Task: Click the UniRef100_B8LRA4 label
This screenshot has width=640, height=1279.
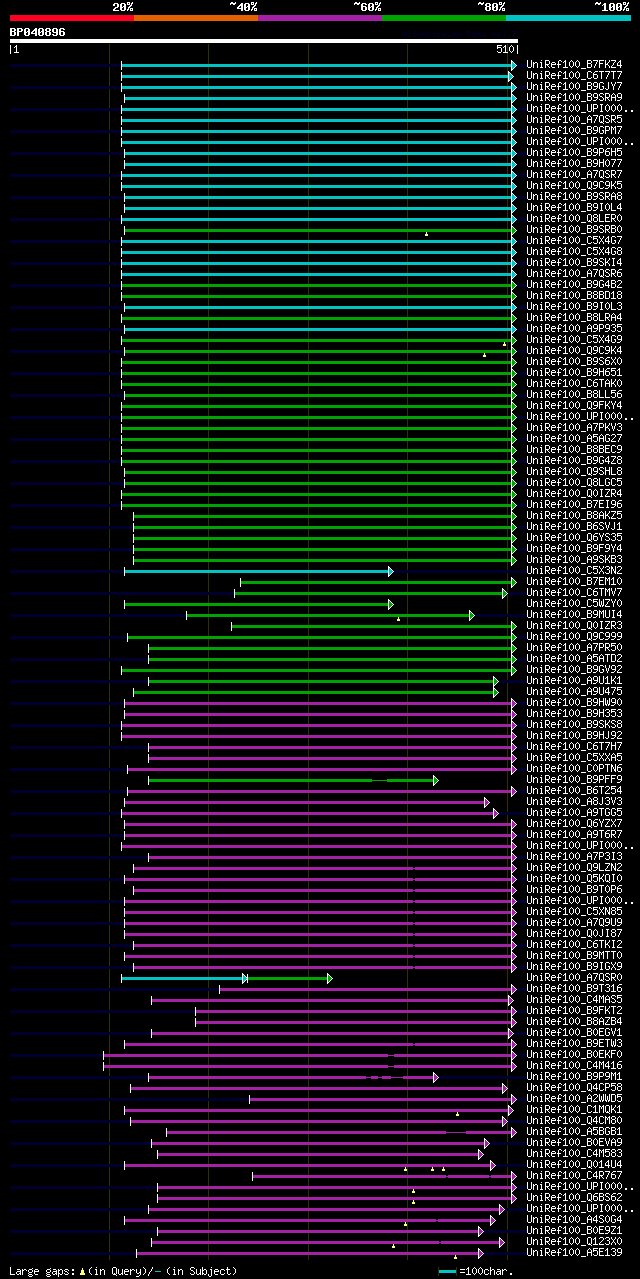Action: tap(574, 317)
